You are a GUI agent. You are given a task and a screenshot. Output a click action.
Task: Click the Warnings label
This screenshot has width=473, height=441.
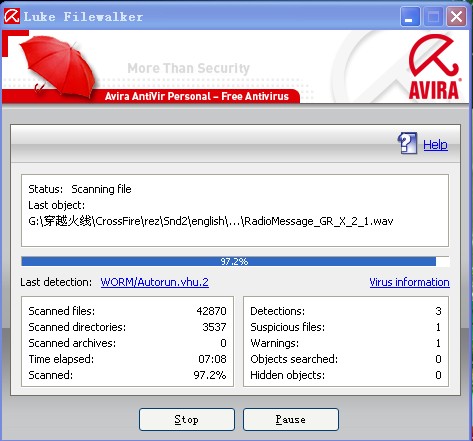(275, 343)
